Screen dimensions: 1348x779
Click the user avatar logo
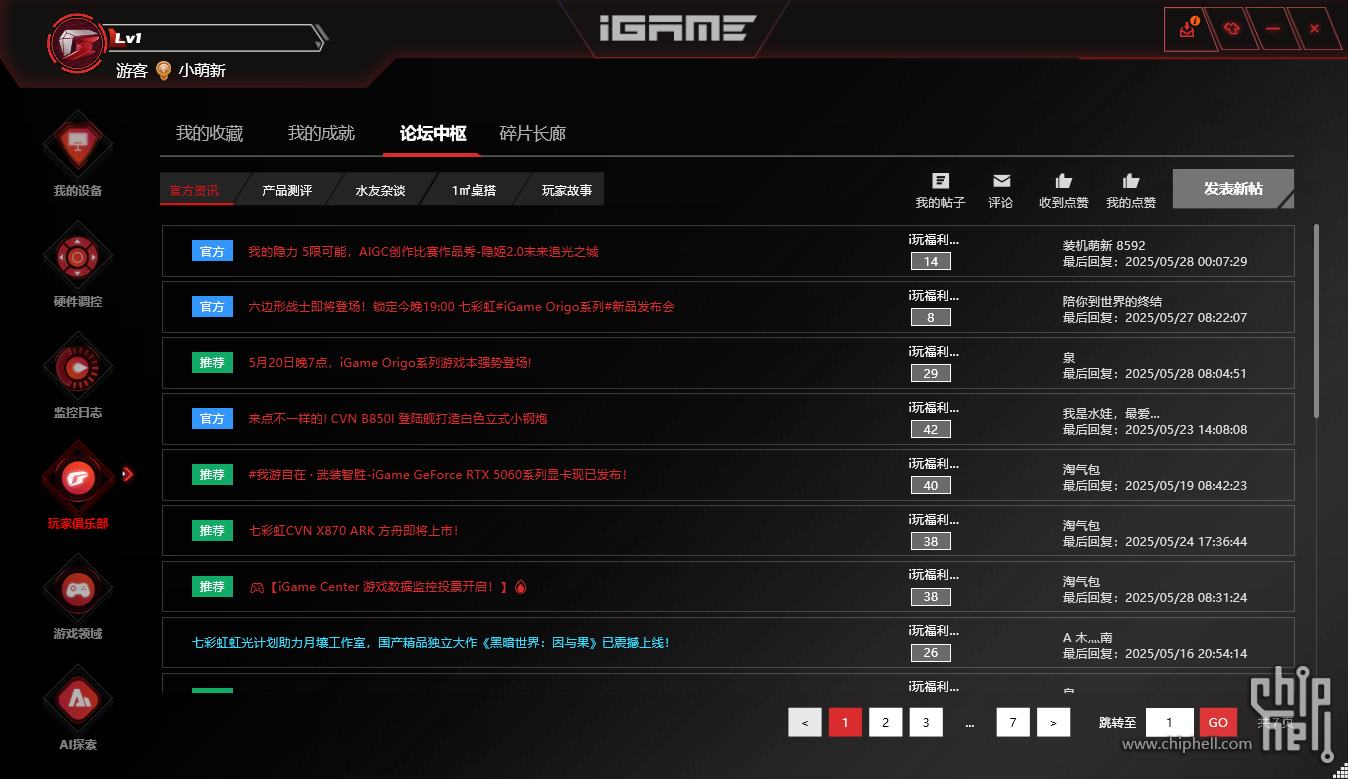click(x=78, y=44)
